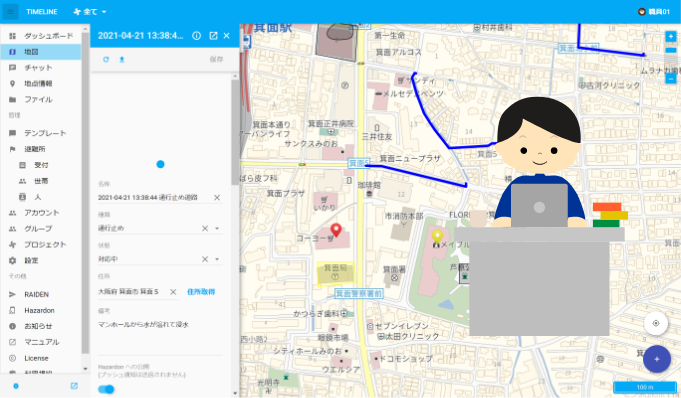
Task: Open RAIDEN in the sidebar
Action: [x=40, y=295]
